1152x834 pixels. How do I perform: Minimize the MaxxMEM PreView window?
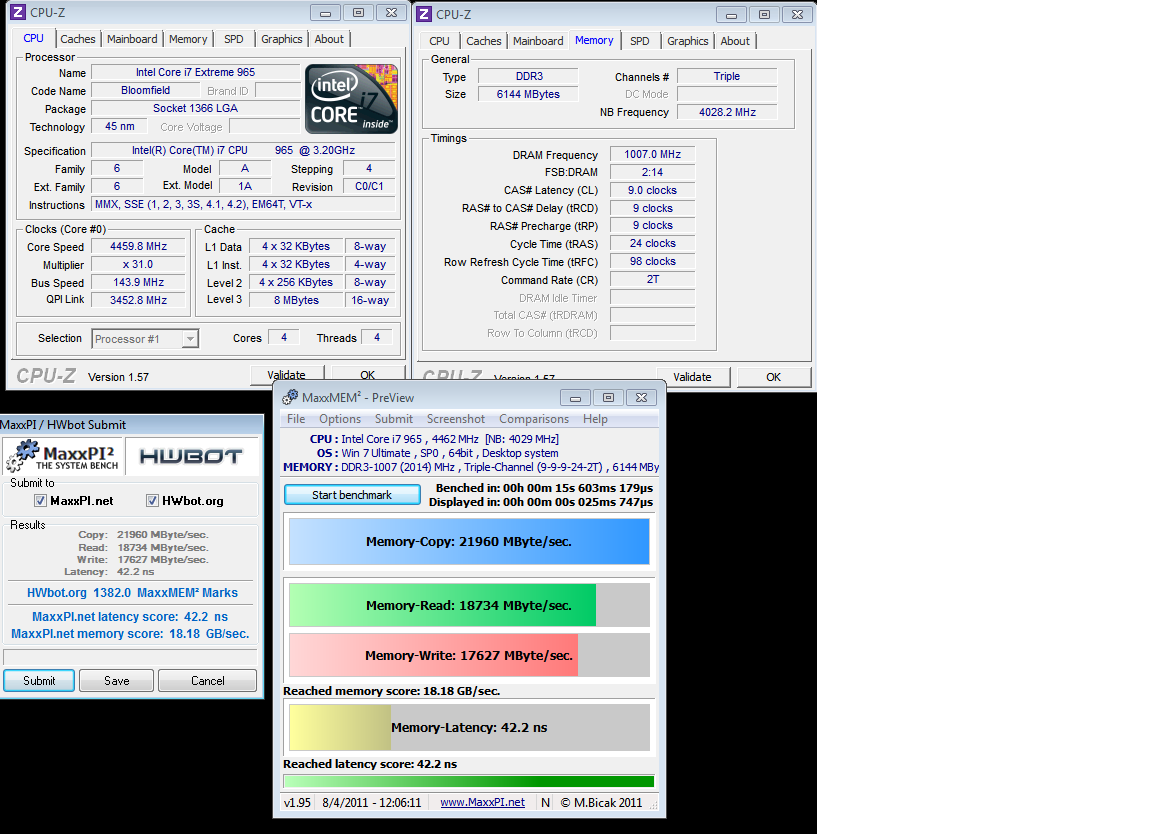[x=575, y=398]
